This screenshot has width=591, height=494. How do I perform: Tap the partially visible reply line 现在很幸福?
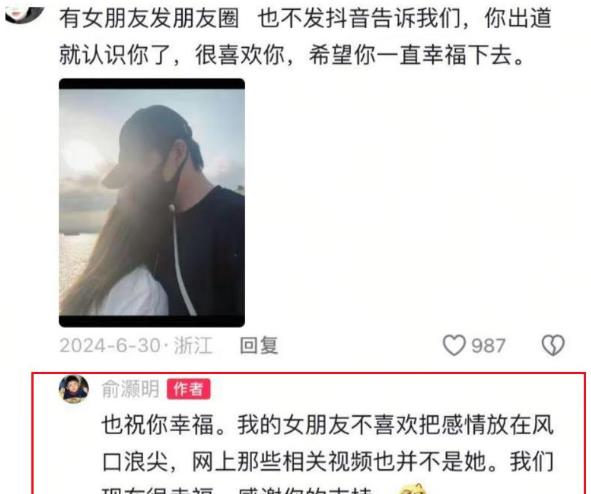(x=237, y=490)
